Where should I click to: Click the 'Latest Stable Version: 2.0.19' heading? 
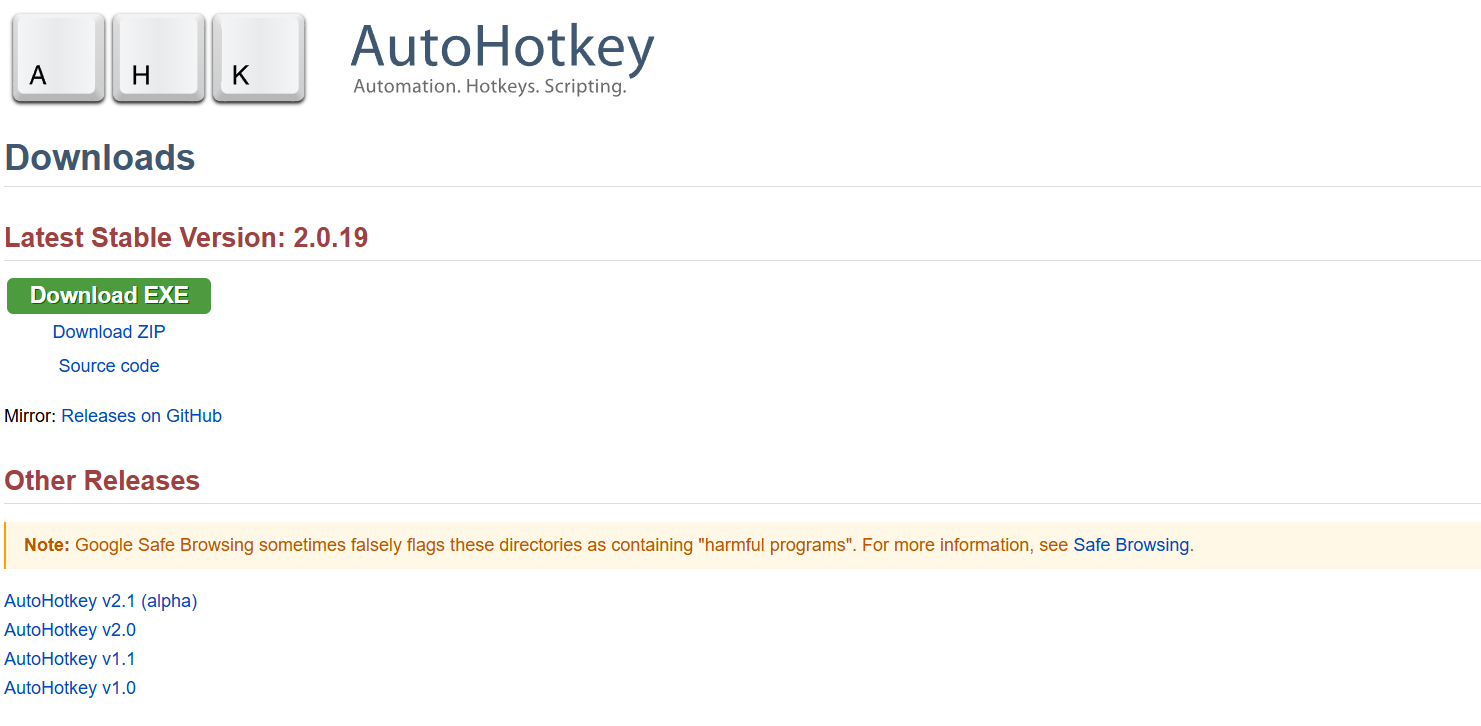pos(186,237)
